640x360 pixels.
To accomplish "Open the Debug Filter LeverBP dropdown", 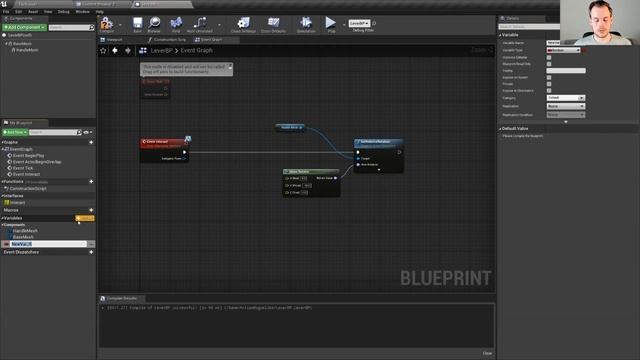I will tap(359, 23).
